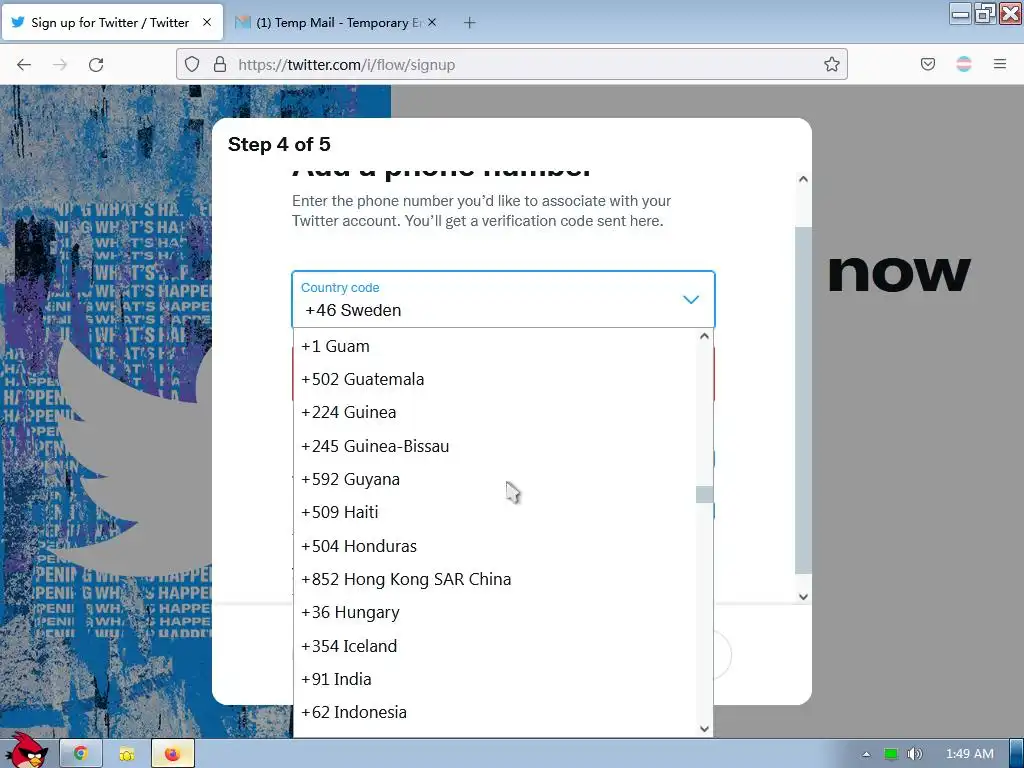Open Firefox account avatar menu
Image resolution: width=1024 pixels, height=768 pixels.
click(x=964, y=64)
